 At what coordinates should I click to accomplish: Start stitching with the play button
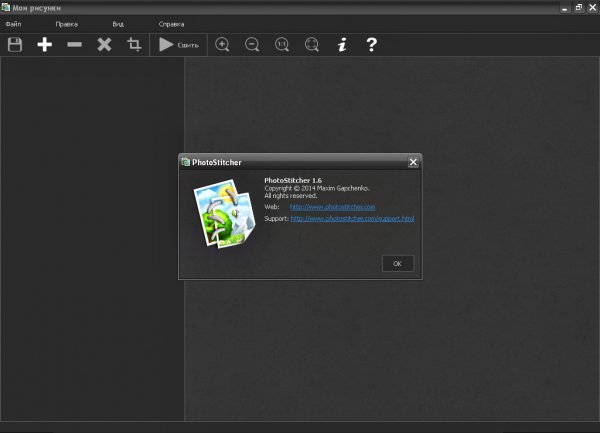[x=179, y=45]
